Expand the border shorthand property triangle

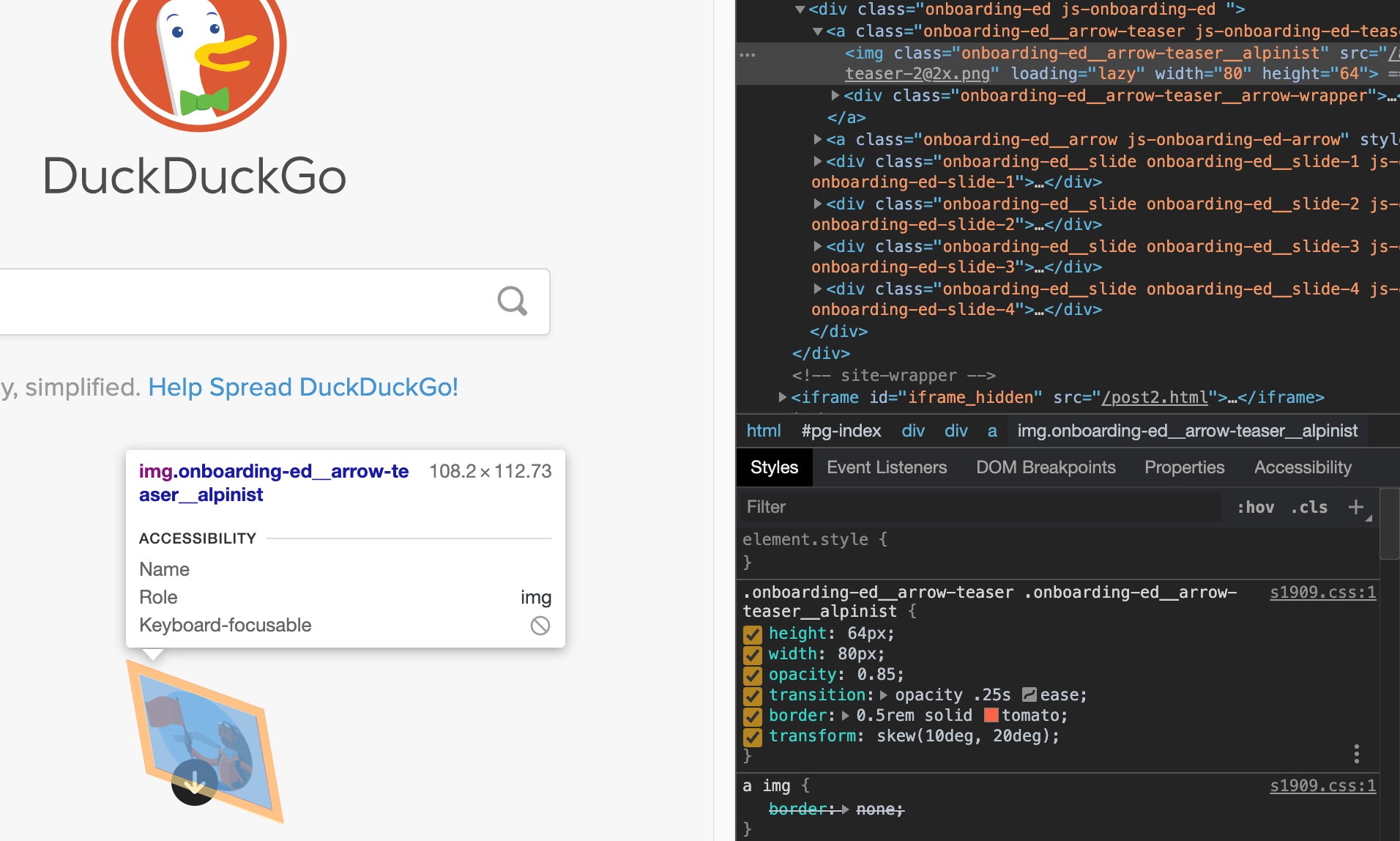(846, 715)
